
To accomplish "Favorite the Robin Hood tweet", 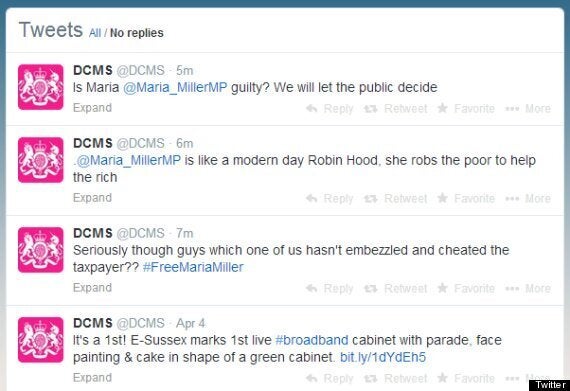I will 466,198.
